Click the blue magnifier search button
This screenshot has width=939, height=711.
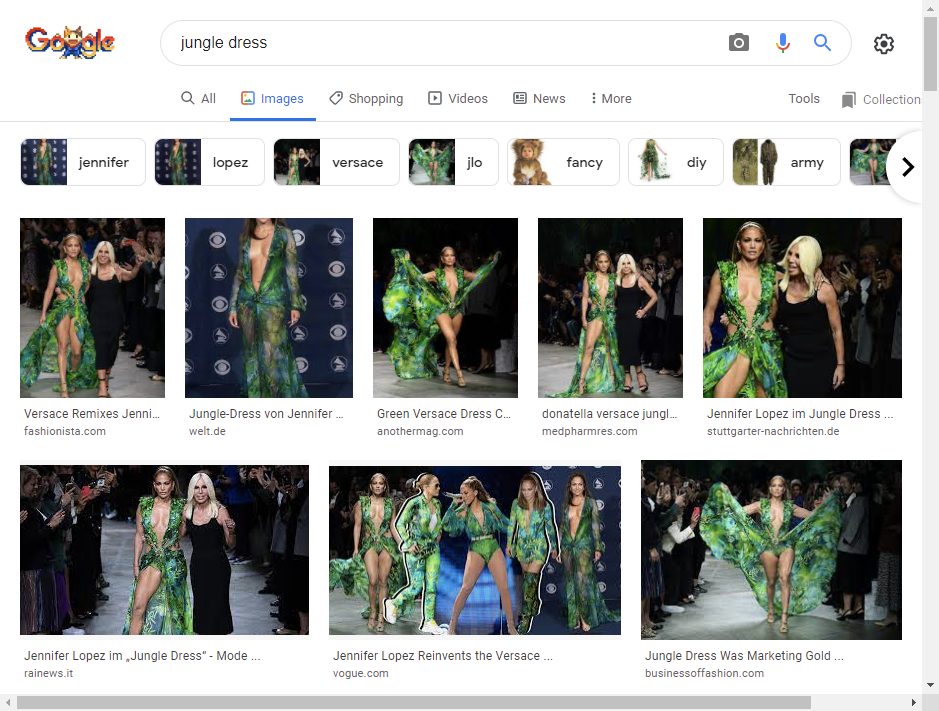[822, 43]
